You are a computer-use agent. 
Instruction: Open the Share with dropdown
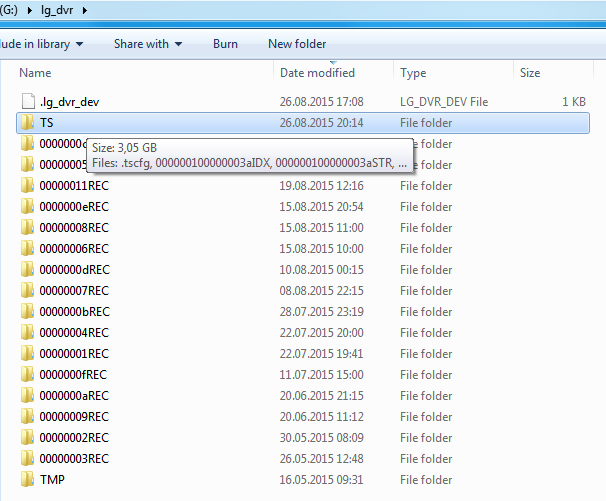click(148, 44)
